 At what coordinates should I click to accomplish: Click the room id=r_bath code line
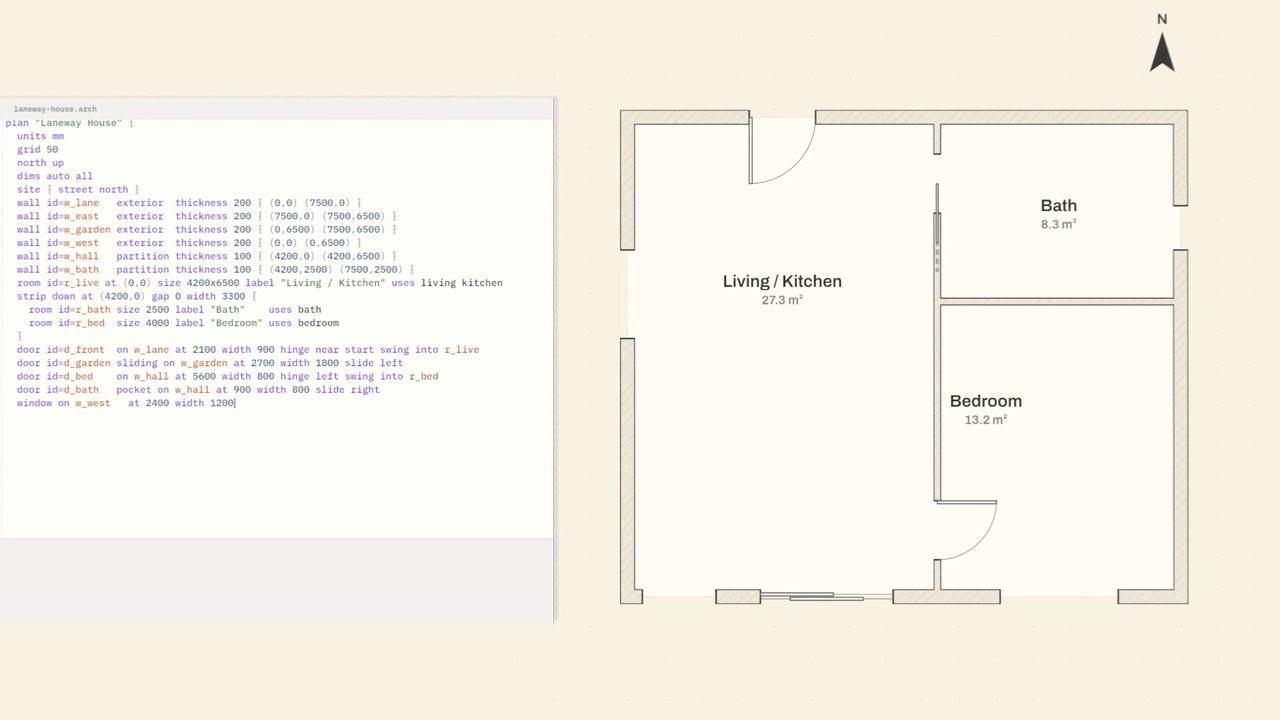(175, 309)
